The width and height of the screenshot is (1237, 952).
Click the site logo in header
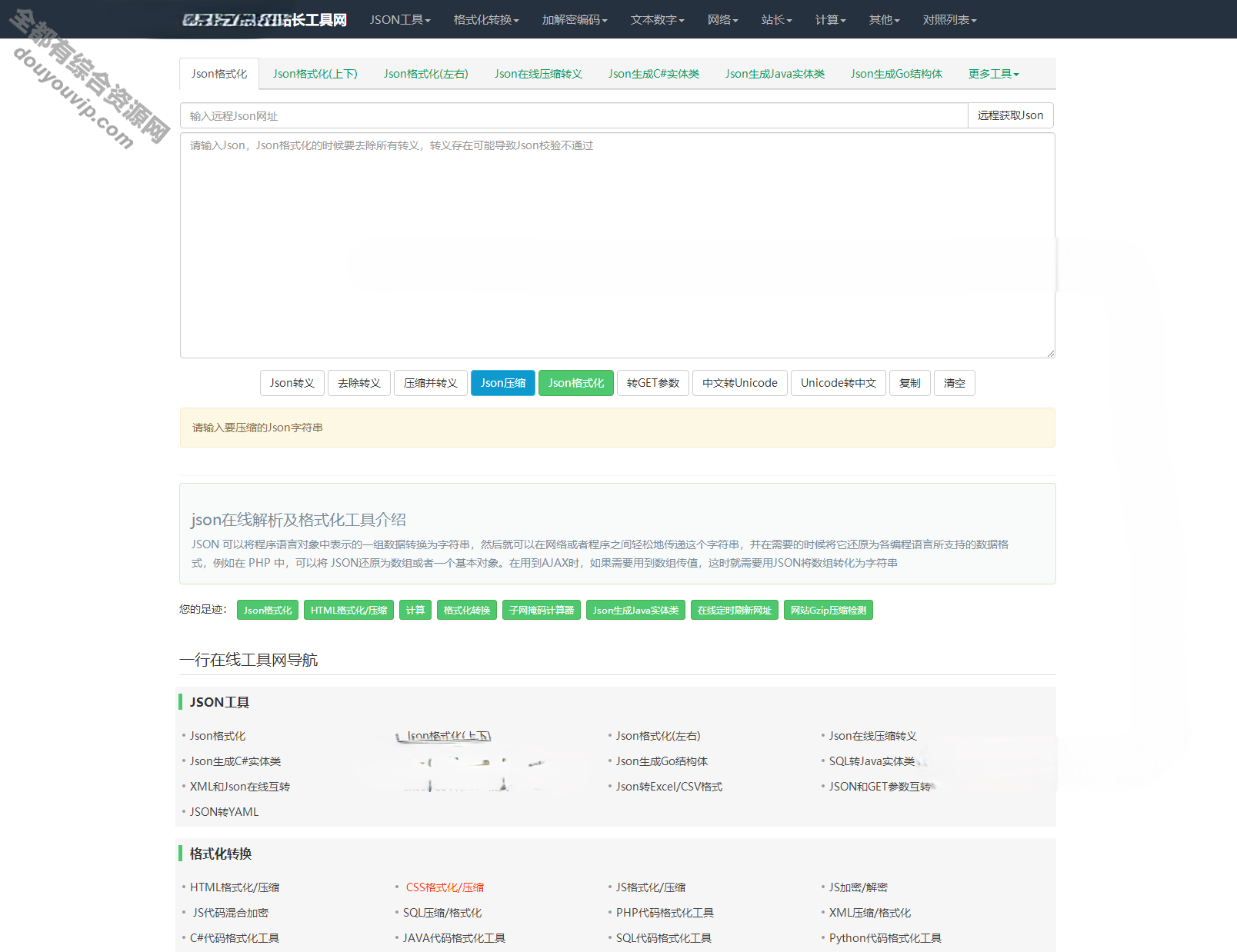[x=265, y=20]
